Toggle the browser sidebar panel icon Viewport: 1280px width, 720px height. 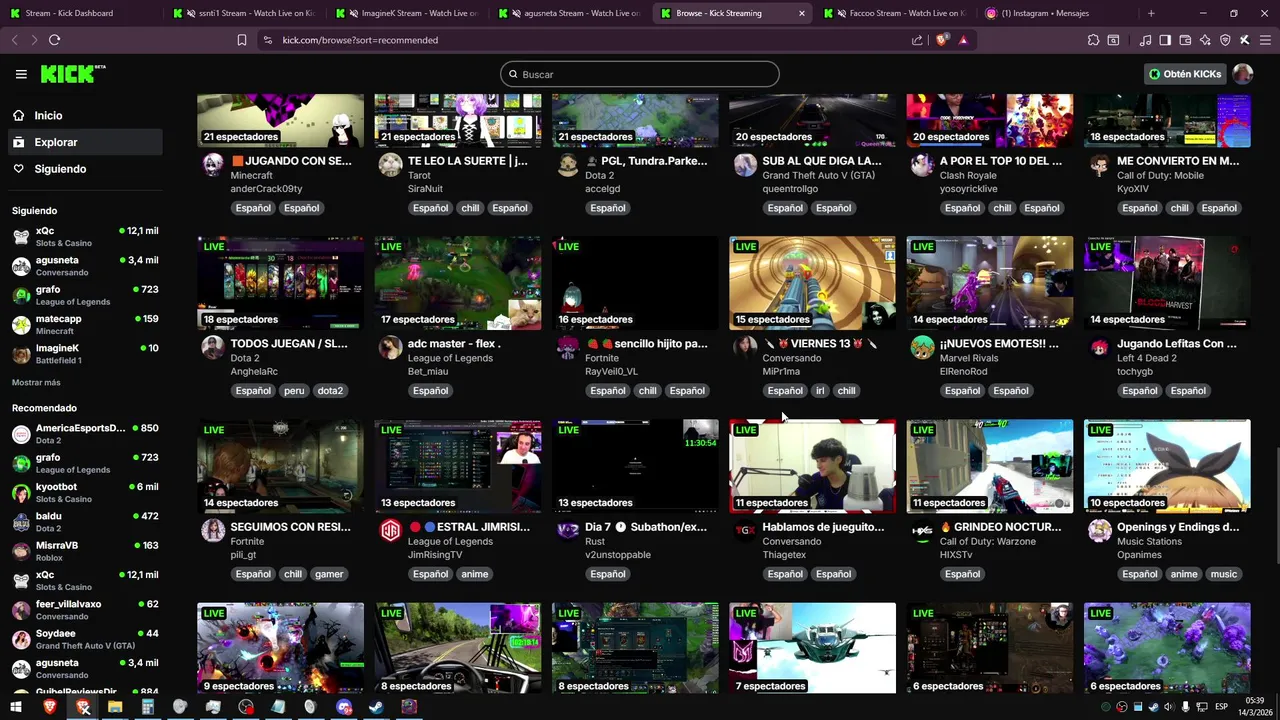[1165, 40]
